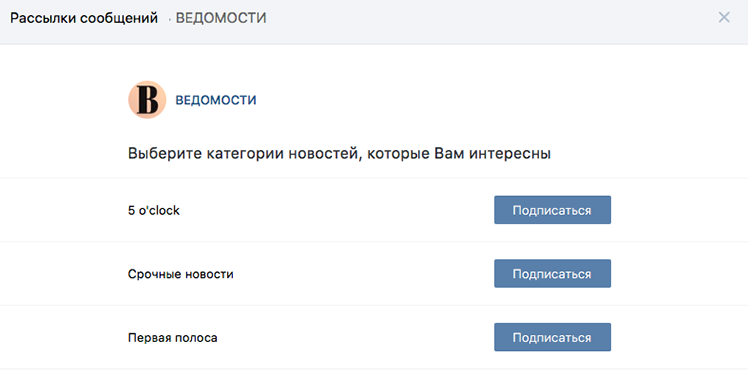The height and width of the screenshot is (377, 748).
Task: Click the separator dot before header ВЕДОМОСТИ
Action: (x=169, y=20)
